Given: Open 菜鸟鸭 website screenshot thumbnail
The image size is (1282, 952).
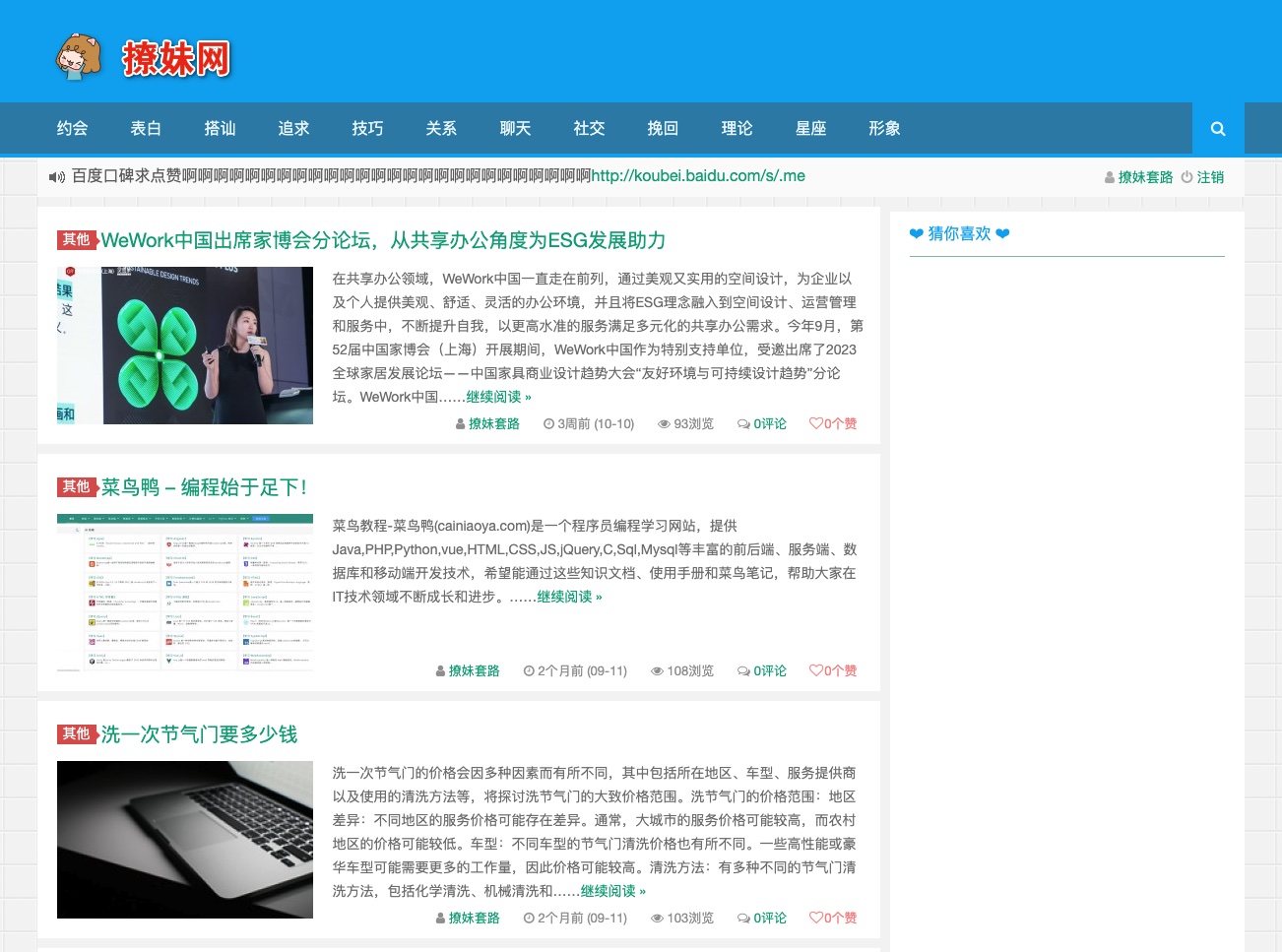Looking at the screenshot, I should pos(185,593).
